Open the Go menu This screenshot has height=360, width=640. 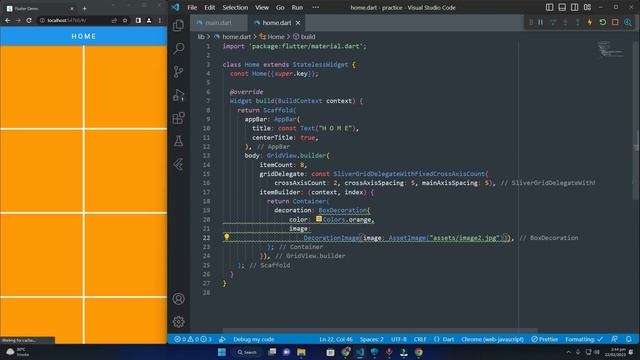(x=280, y=7)
